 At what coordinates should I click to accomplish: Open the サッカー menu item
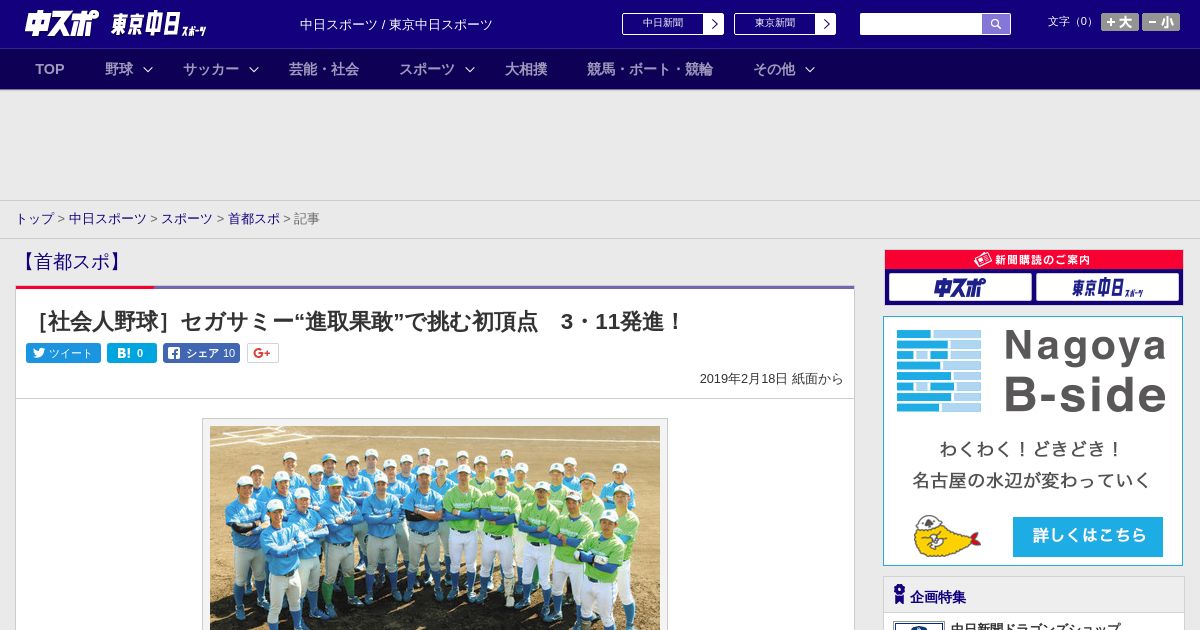211,69
